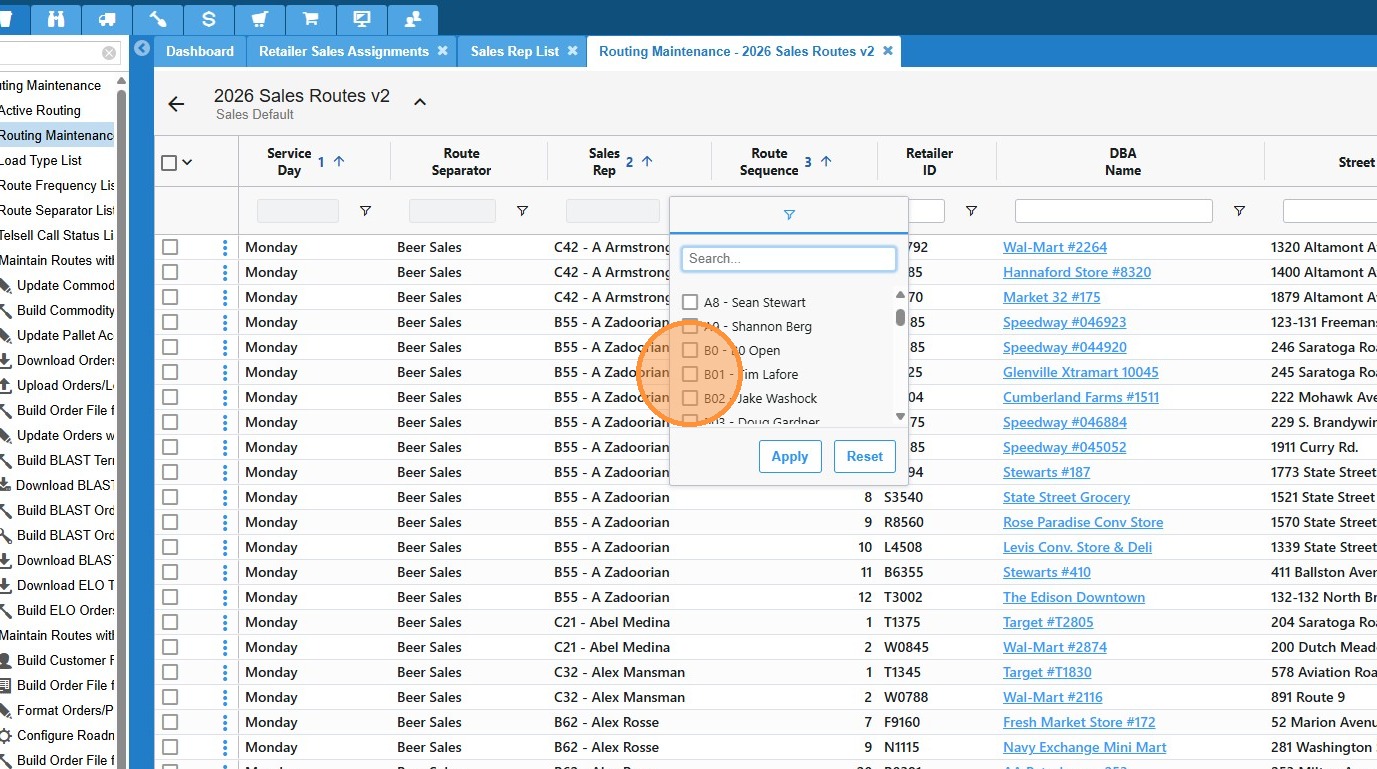
Task: Open the Service Day column filter icon
Action: point(365,211)
